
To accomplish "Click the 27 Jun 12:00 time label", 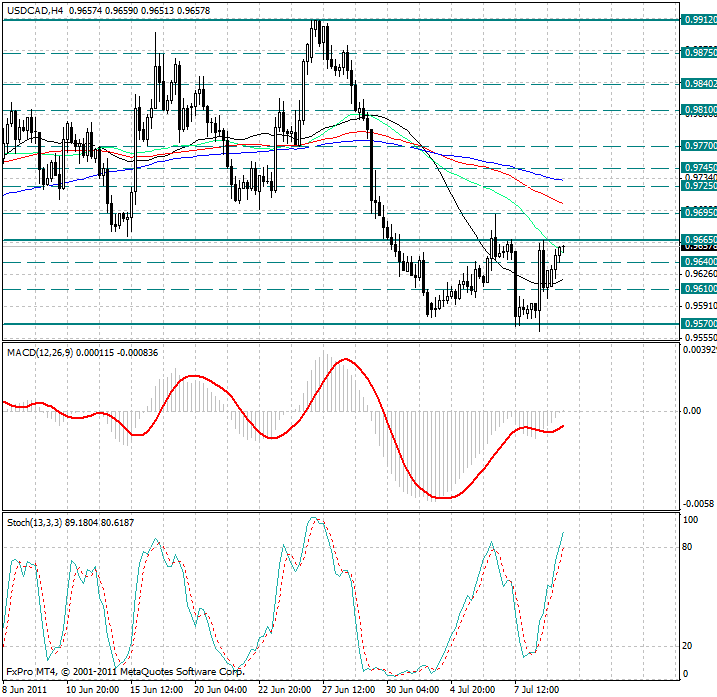I will click(x=347, y=689).
